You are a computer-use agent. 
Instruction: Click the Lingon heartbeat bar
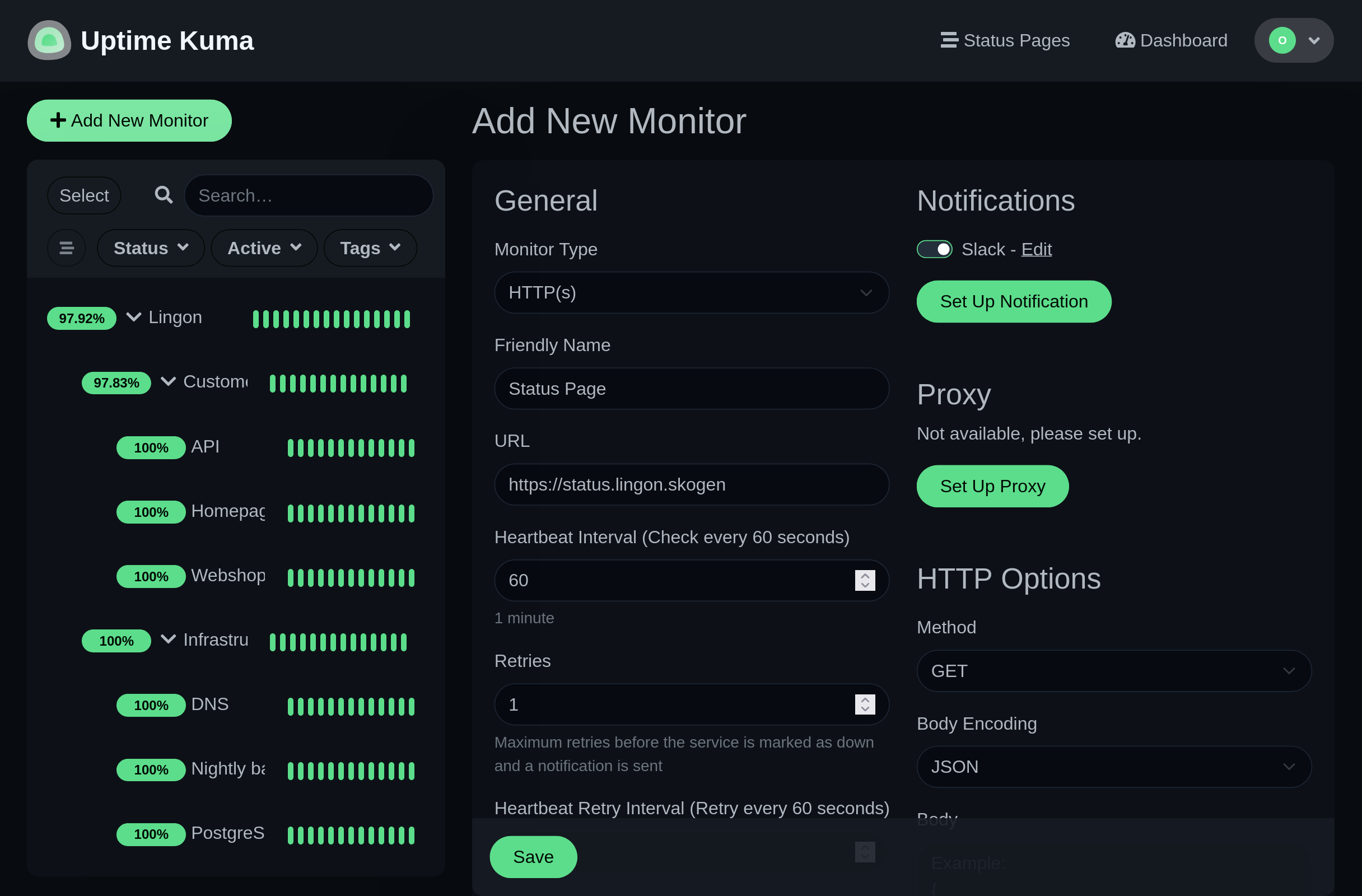click(x=332, y=319)
